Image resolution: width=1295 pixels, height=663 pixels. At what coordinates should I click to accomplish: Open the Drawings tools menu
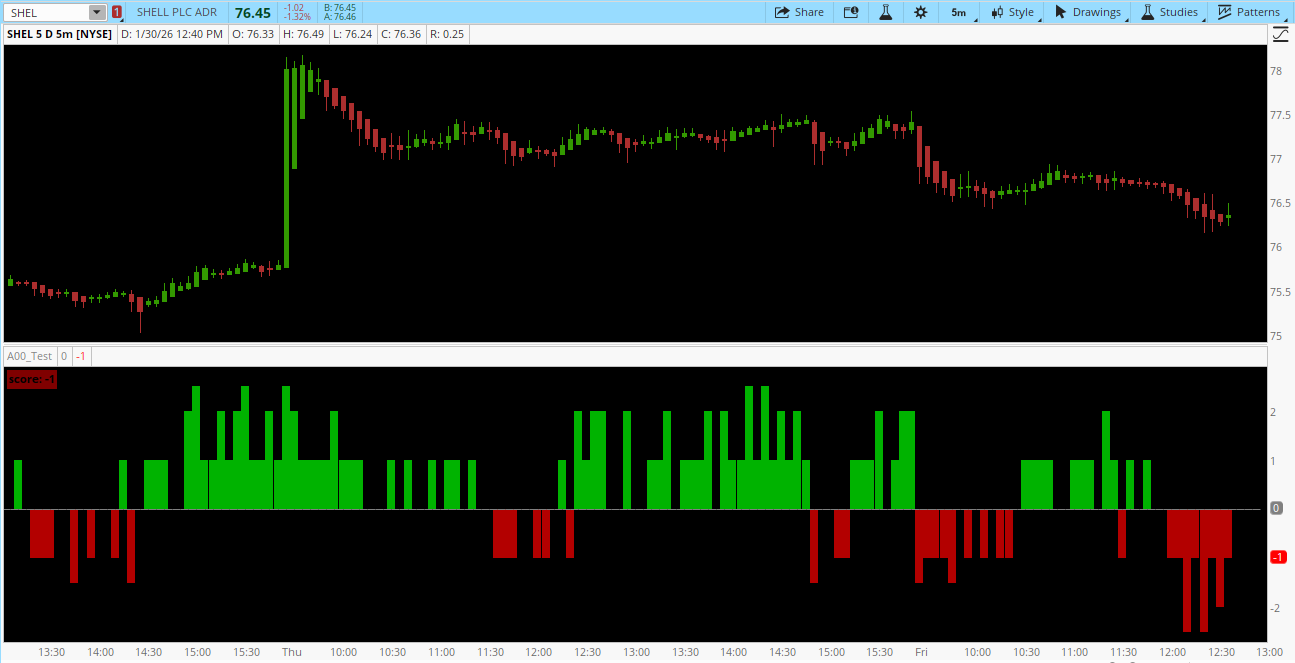[1088, 12]
